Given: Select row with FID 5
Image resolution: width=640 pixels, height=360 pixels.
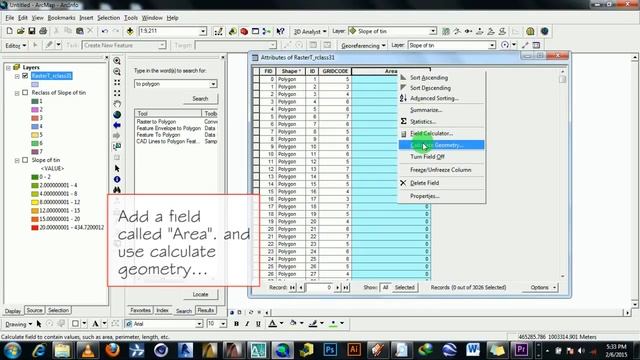Looking at the screenshot, I should 256,116.
